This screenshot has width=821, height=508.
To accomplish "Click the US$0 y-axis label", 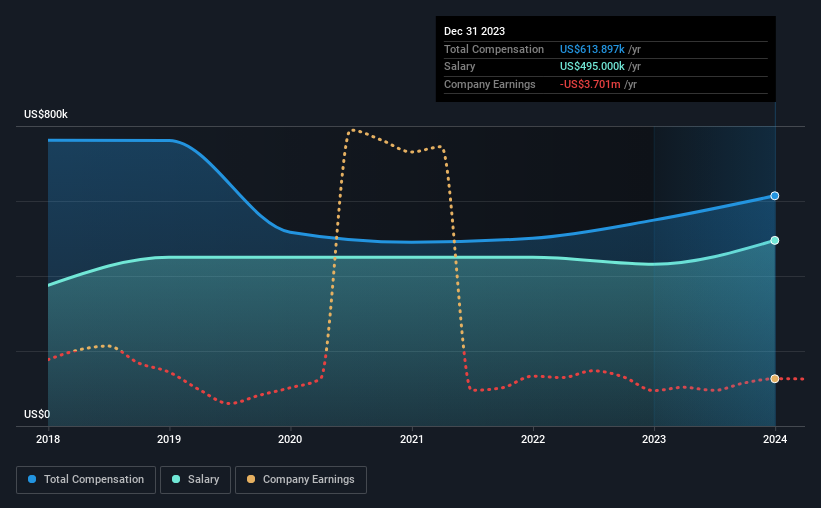I will pyautogui.click(x=37, y=414).
